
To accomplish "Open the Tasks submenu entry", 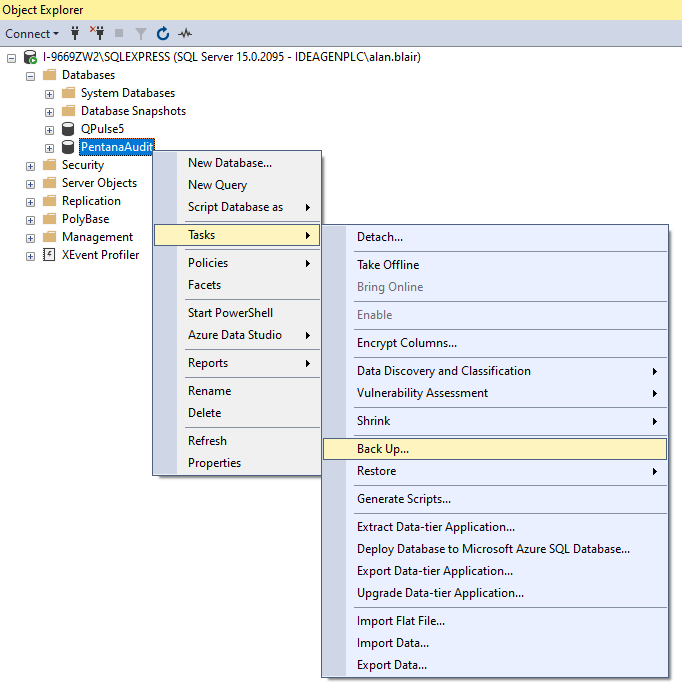I will [237, 235].
